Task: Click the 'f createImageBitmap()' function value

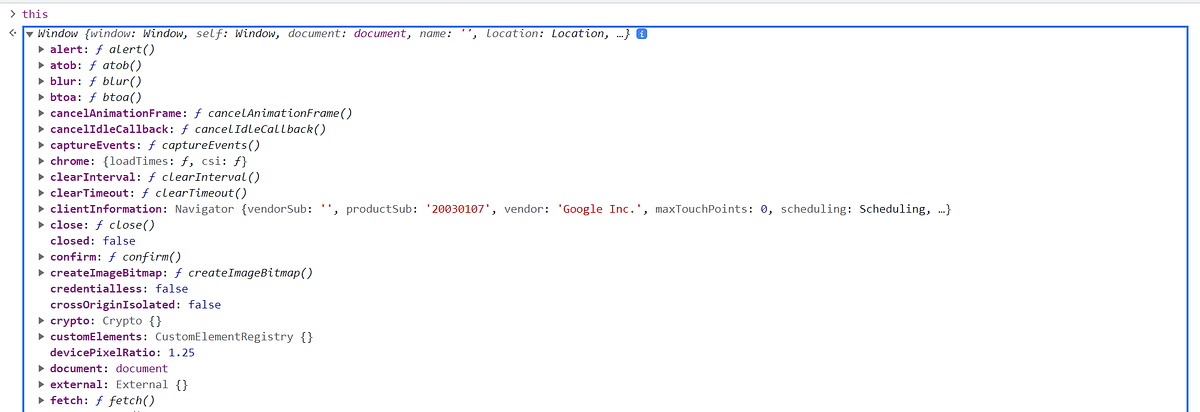Action: coord(244,273)
